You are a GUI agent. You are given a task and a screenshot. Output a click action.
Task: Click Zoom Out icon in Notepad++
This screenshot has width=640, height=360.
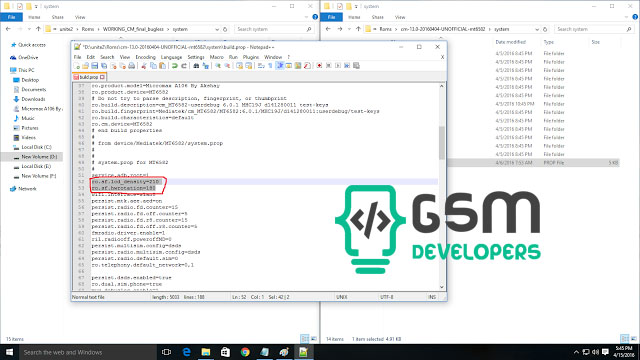pos(227,66)
